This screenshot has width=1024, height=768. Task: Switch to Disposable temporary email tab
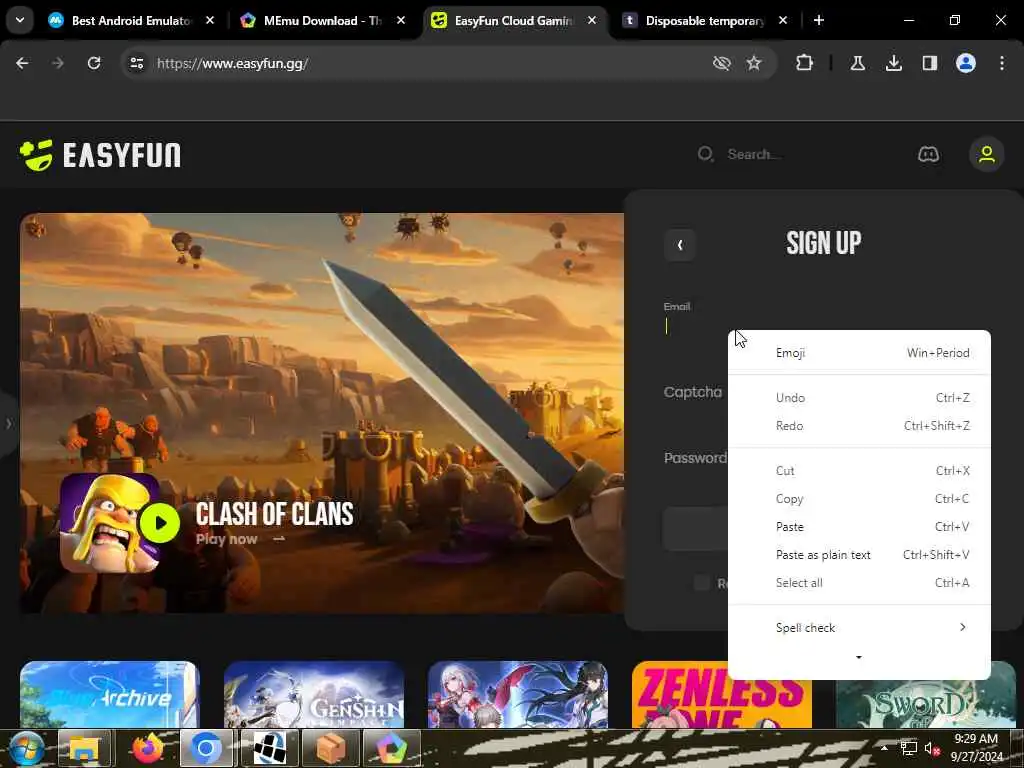pyautogui.click(x=704, y=20)
